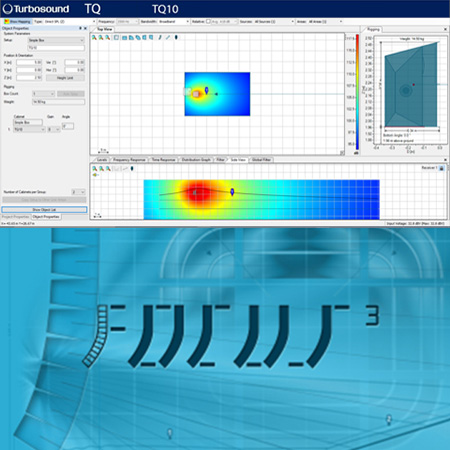This screenshot has height=450, width=450.
Task: Click the Copy Setup to Other Line Arrays button
Action: coord(44,200)
